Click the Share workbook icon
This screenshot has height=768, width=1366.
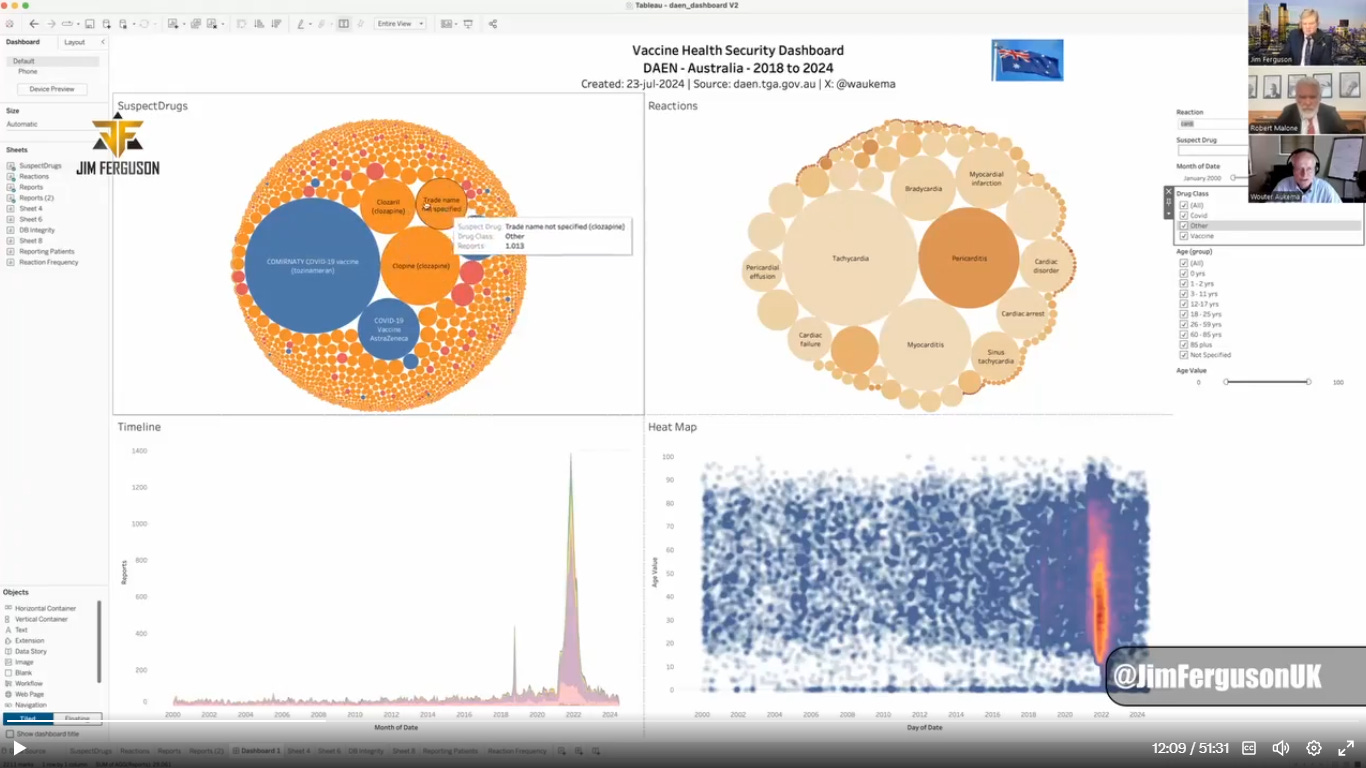click(493, 23)
